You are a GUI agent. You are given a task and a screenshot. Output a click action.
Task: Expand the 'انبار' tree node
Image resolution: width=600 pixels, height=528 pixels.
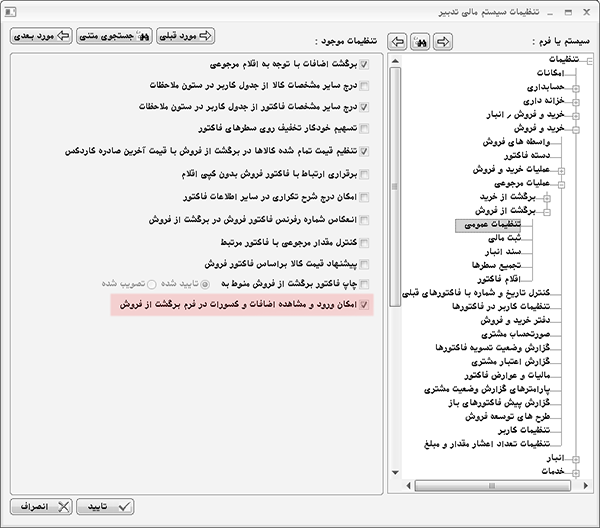576,457
